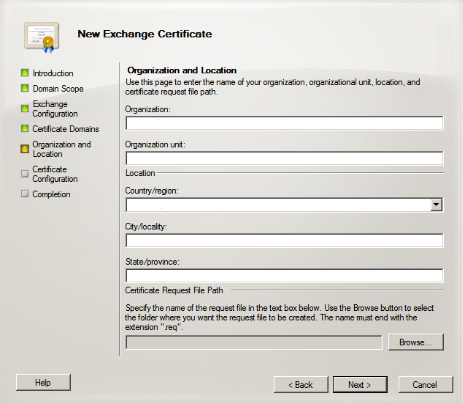Viewport: 463px width, 404px height.
Task: Click the gray Completion step indicator
Action: pos(25,194)
